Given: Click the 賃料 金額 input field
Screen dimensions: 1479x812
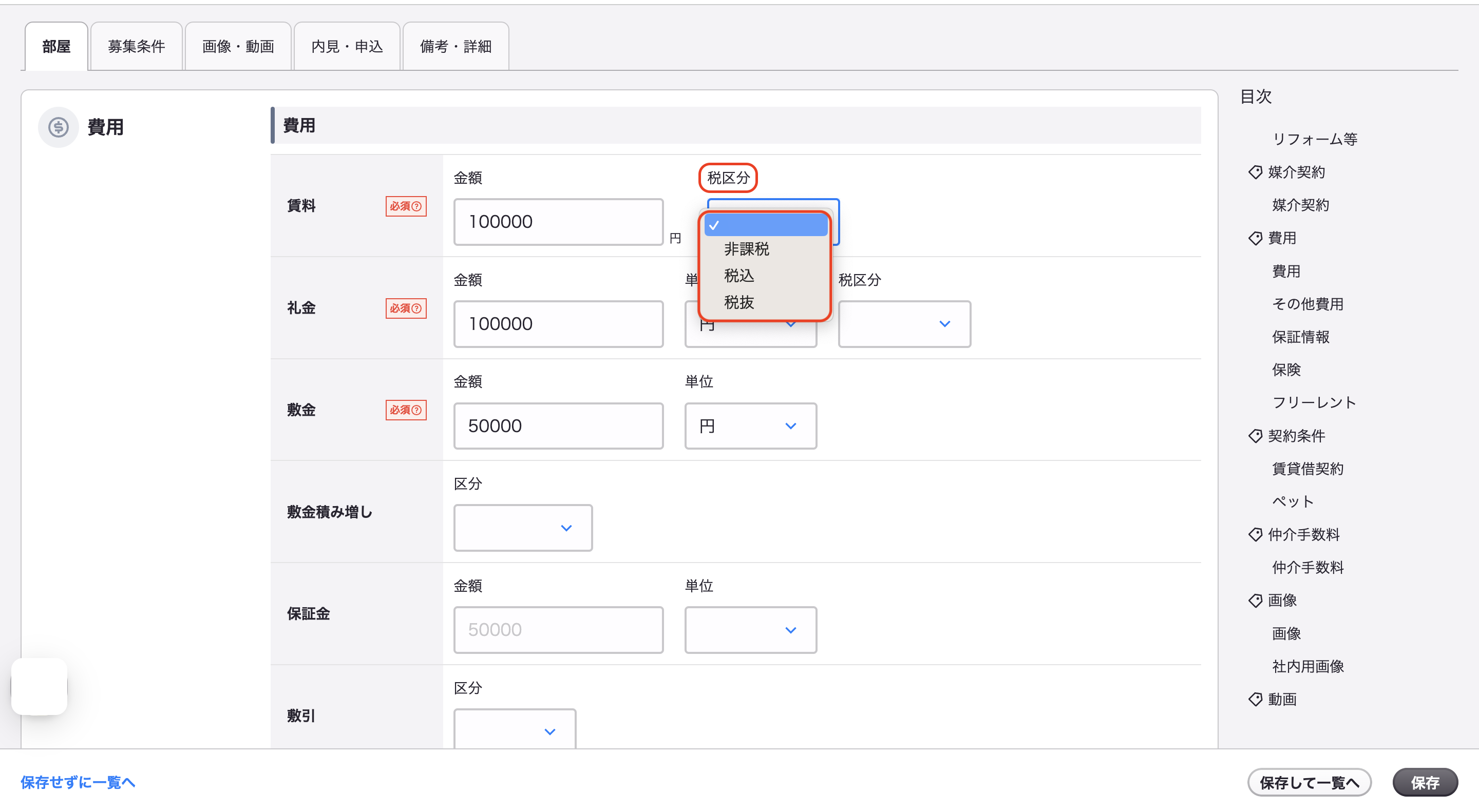Looking at the screenshot, I should pos(559,222).
